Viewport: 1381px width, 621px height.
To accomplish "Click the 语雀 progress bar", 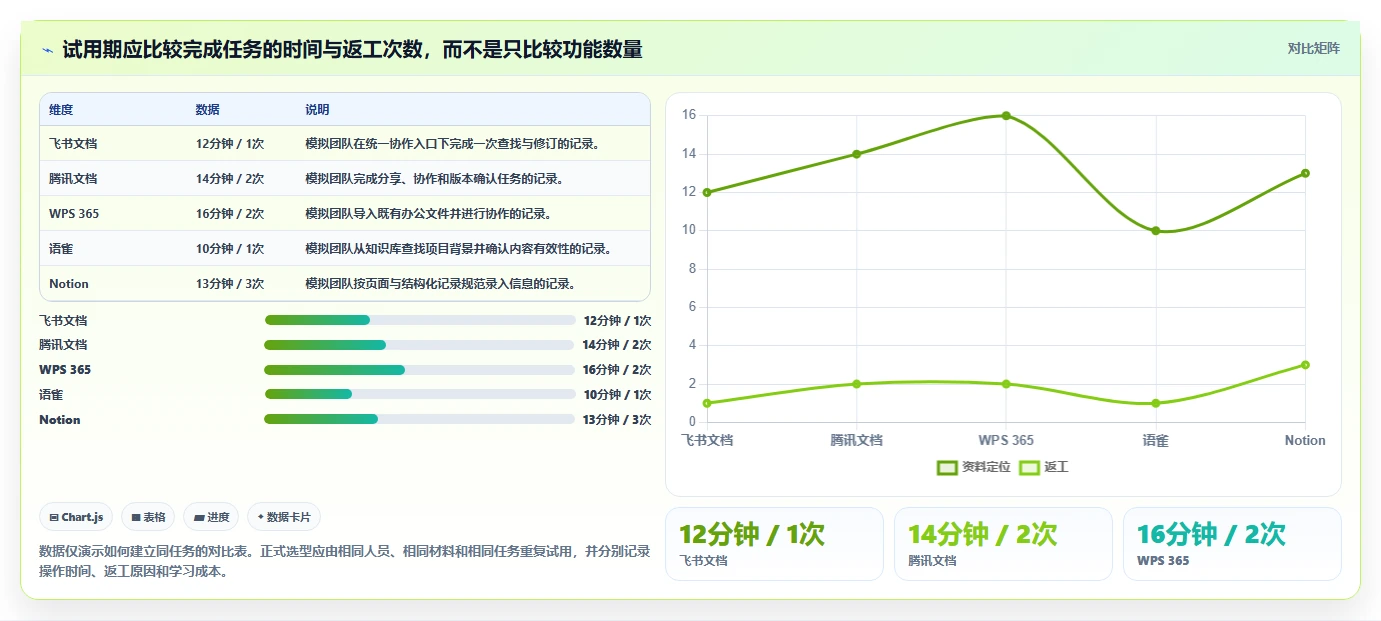I will [x=420, y=394].
